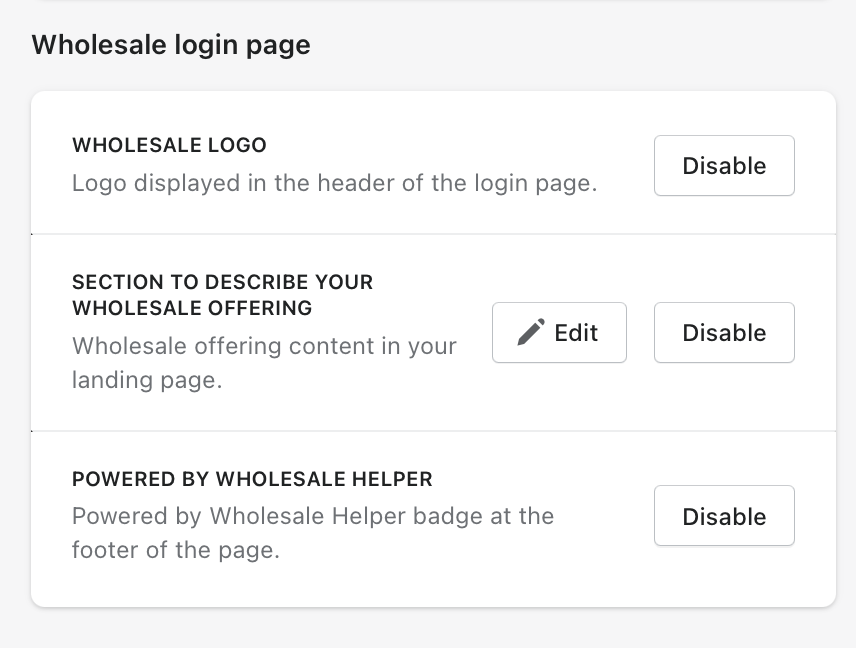The height and width of the screenshot is (648, 856).
Task: Click the Wholesale login page heading
Action: tap(171, 45)
